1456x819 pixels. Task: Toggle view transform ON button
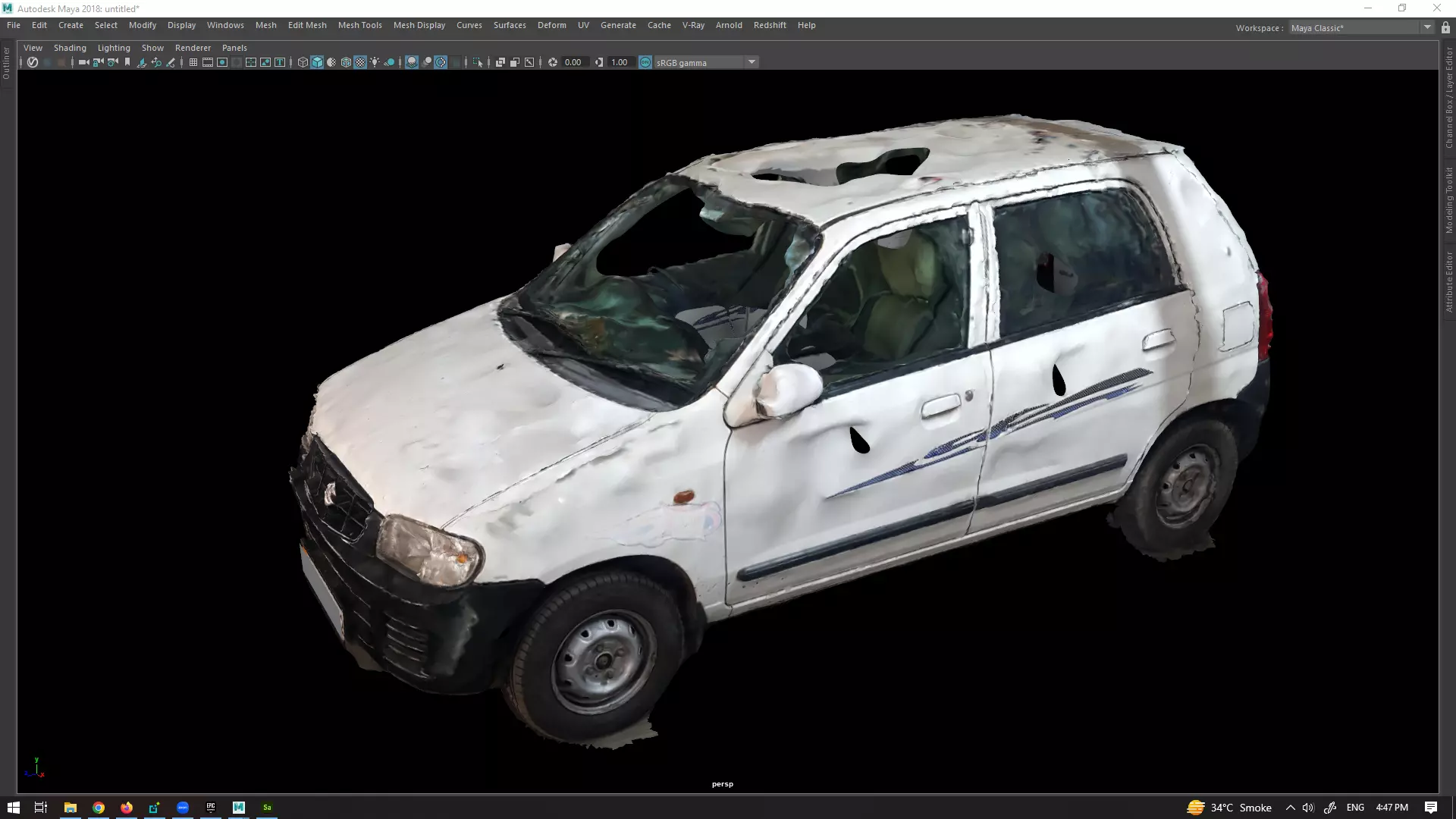645,62
